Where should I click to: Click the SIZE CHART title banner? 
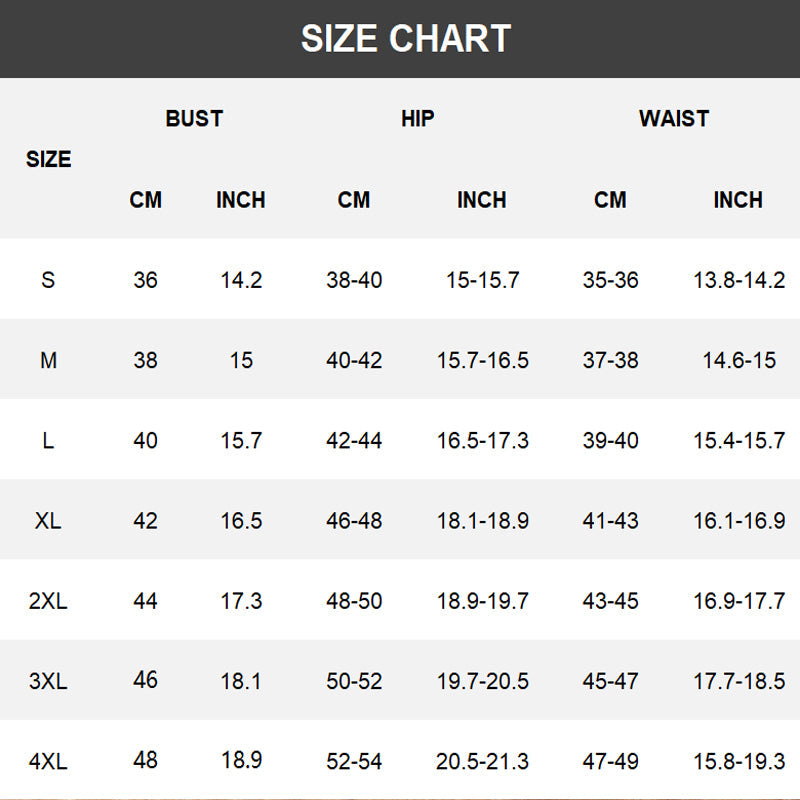tap(400, 39)
